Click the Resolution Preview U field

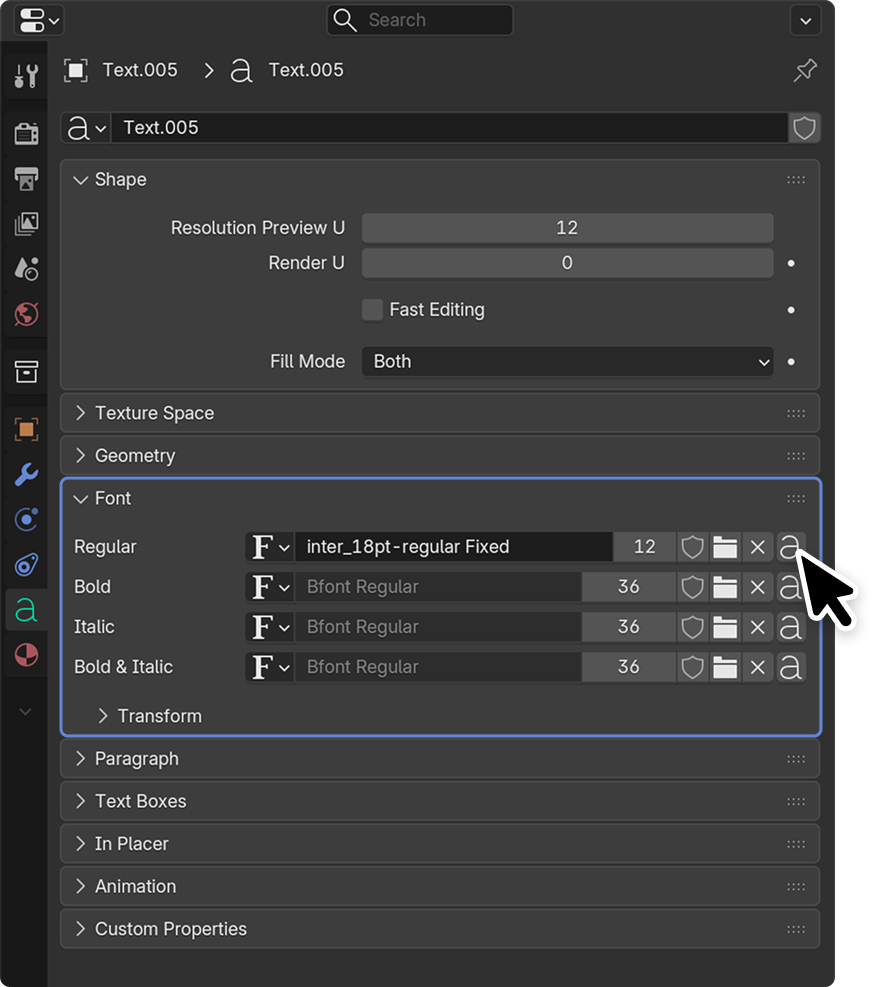click(567, 228)
